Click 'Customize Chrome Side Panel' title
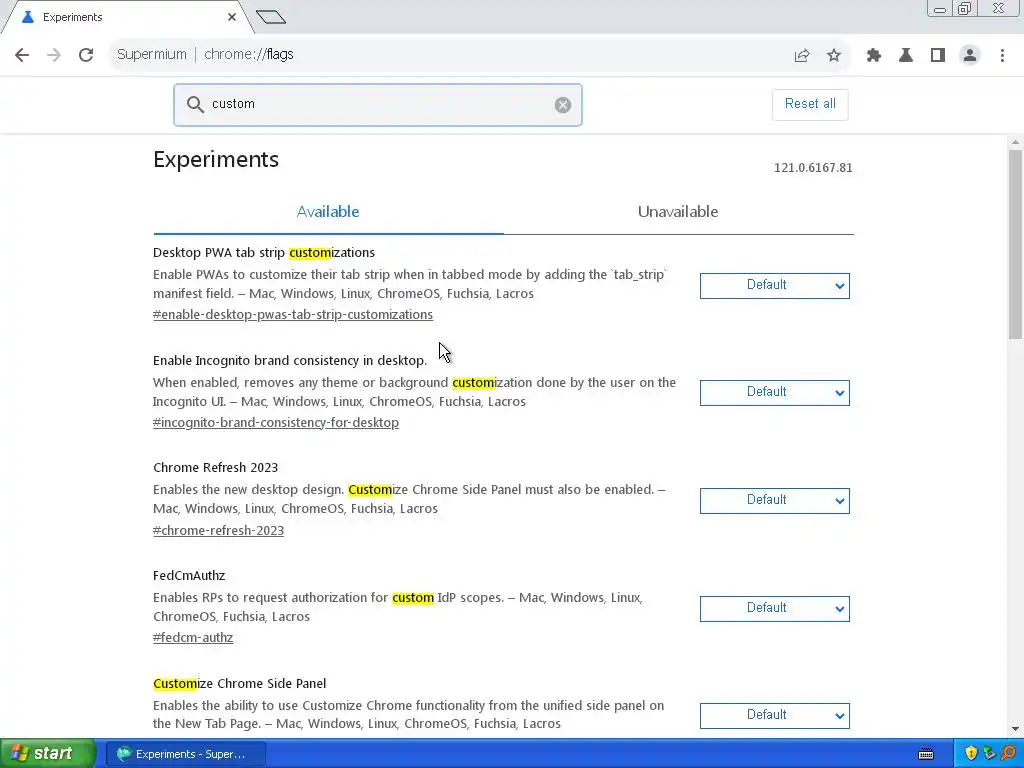1024x768 pixels. [240, 683]
